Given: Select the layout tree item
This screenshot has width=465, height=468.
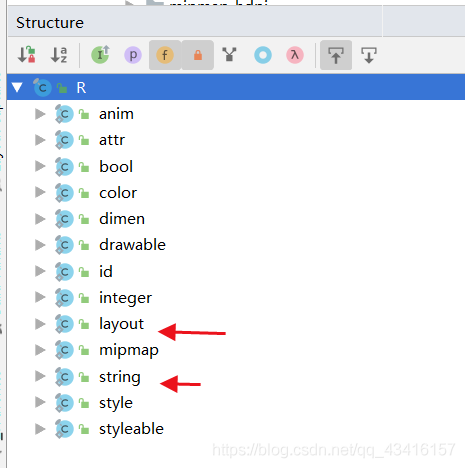Looking at the screenshot, I should point(121,324).
